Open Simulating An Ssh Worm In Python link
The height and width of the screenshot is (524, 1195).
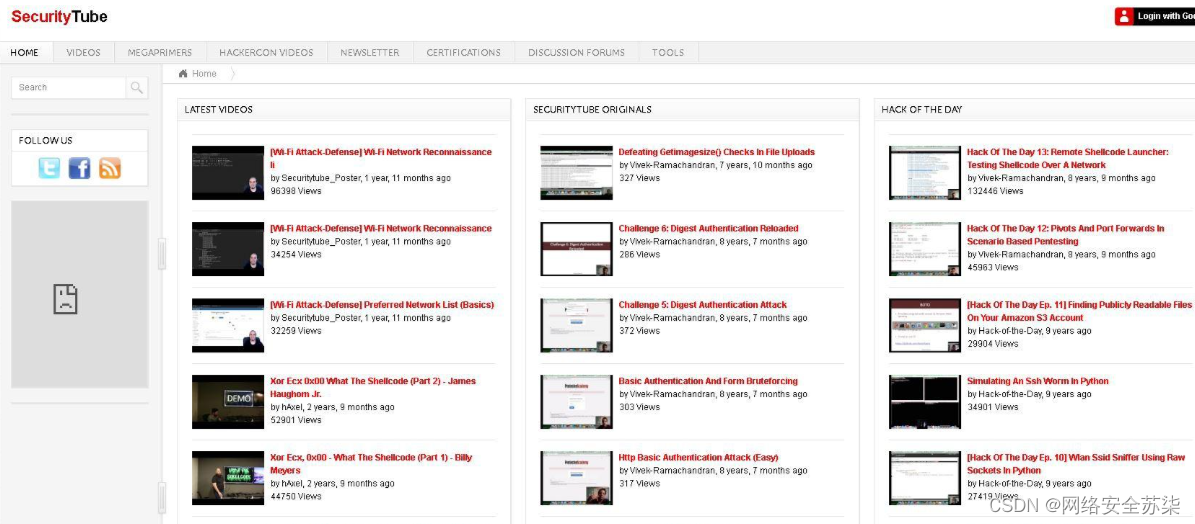(x=1038, y=381)
